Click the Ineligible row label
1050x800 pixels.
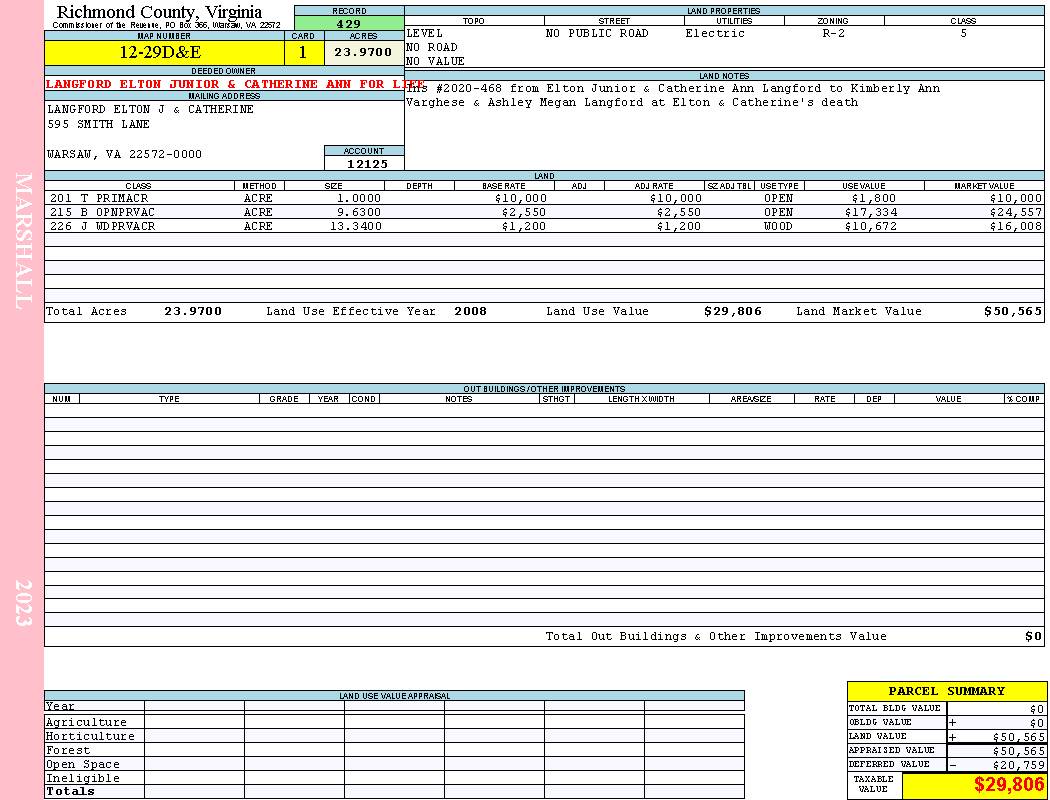point(82,779)
